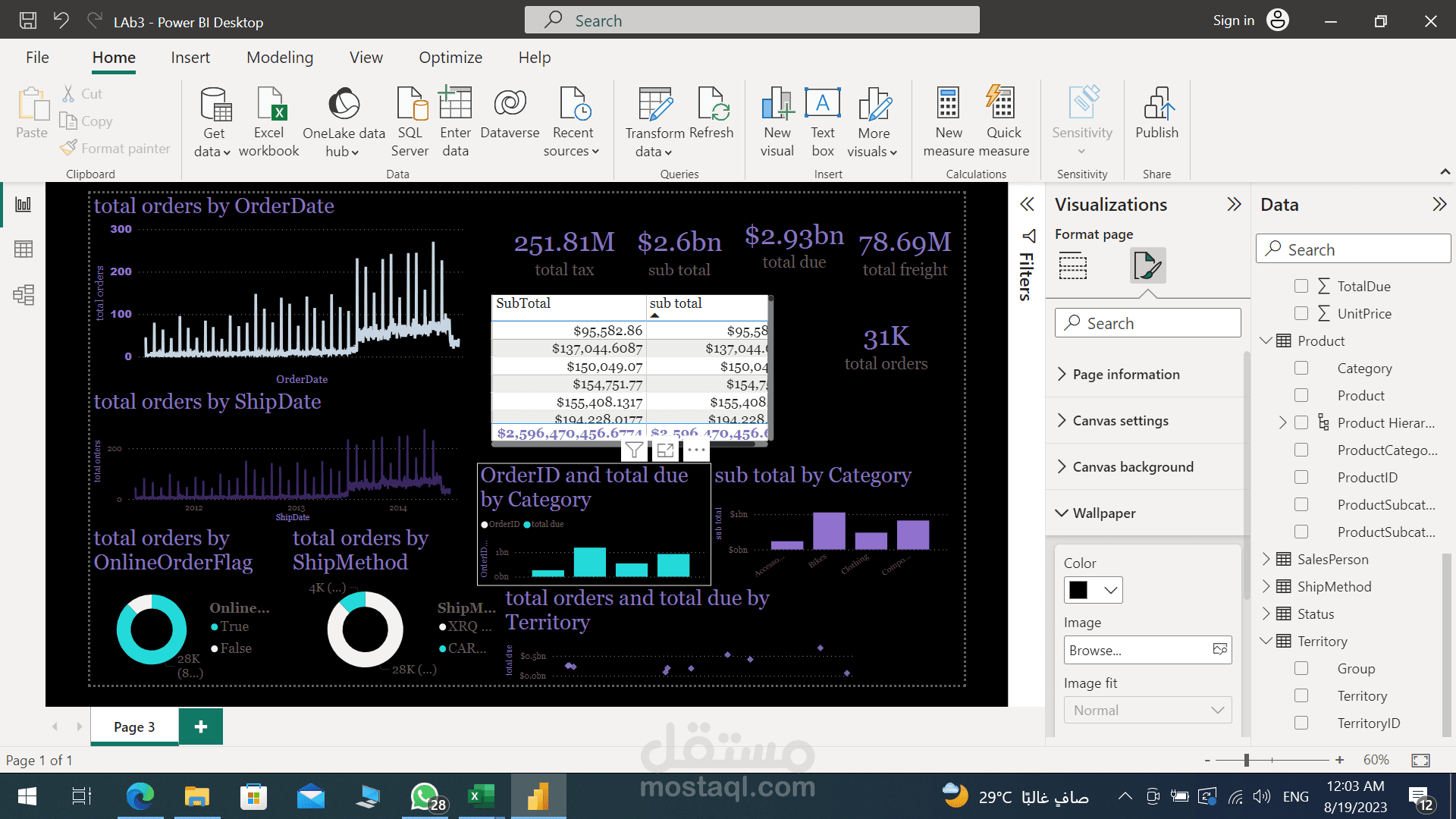Check the Product Hierarchy checkbox
This screenshot has width=1456, height=819.
point(1301,422)
